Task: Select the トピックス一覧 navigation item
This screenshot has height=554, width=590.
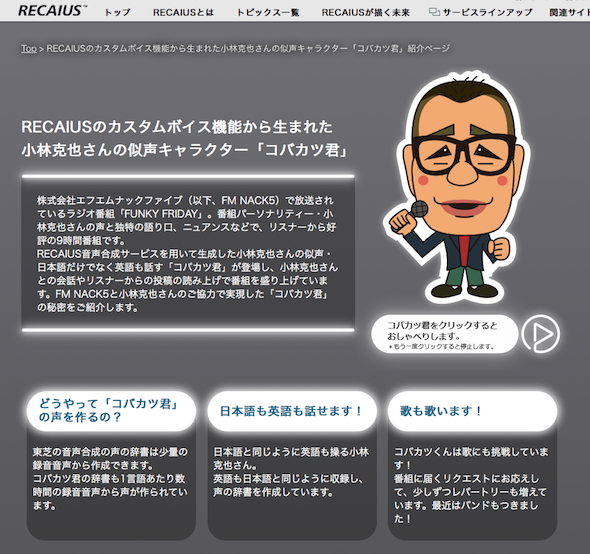Action: [268, 12]
